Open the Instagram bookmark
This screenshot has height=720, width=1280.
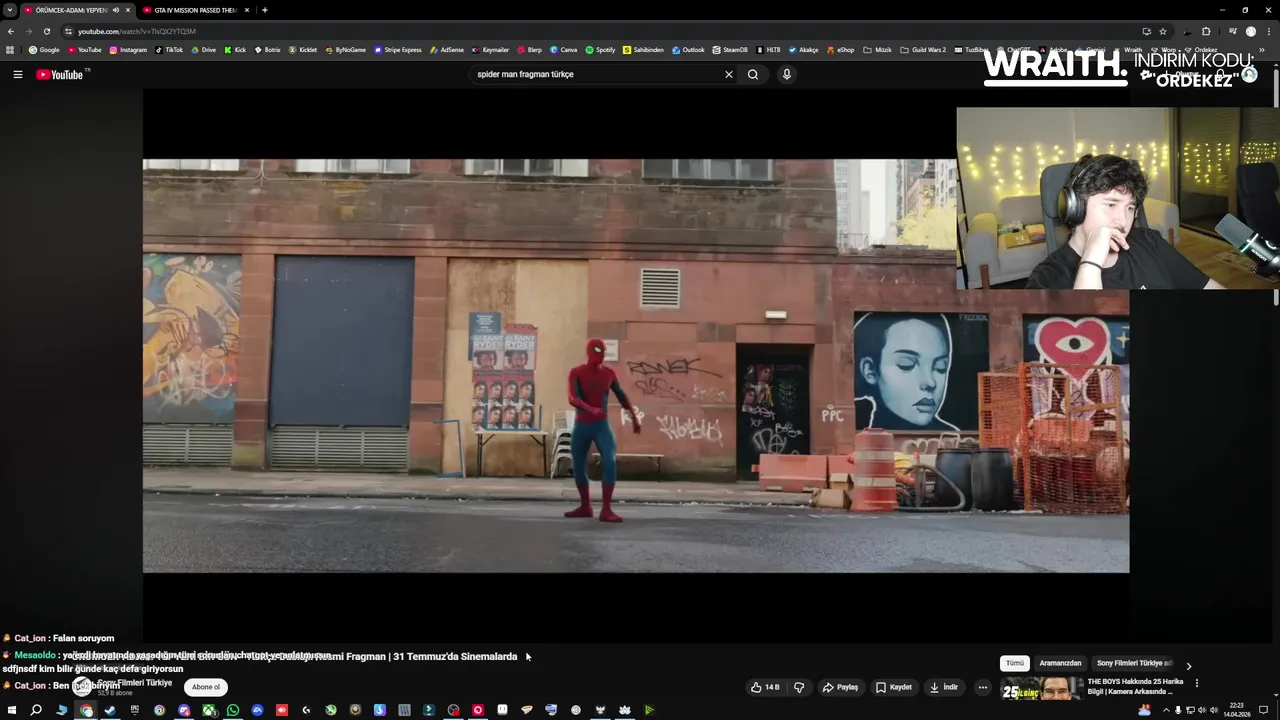click(x=128, y=50)
